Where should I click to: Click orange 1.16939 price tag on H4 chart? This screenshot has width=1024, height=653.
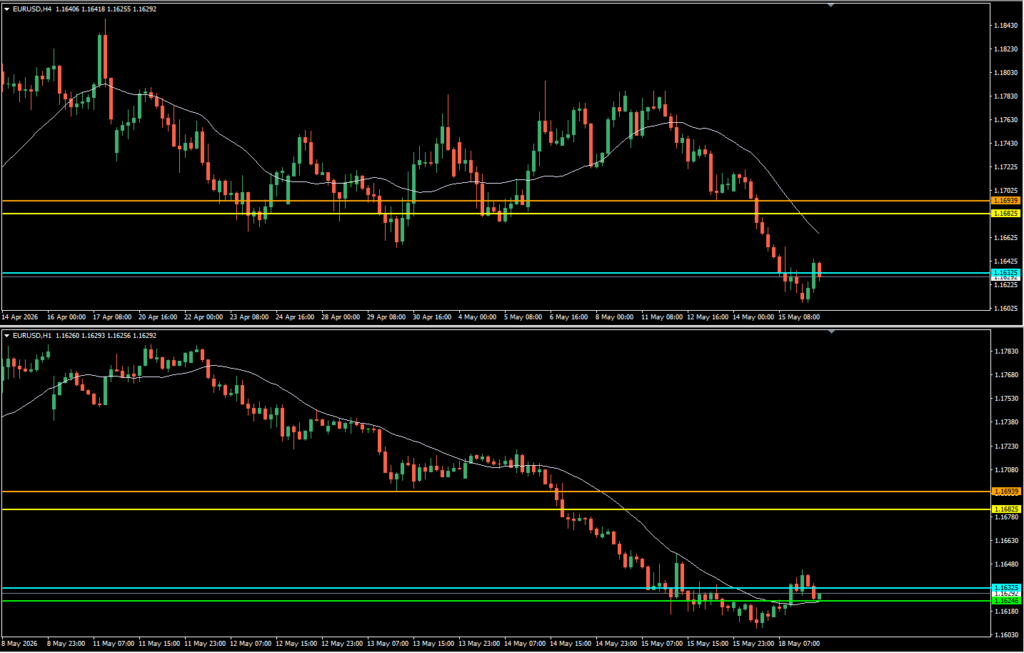pos(1005,200)
